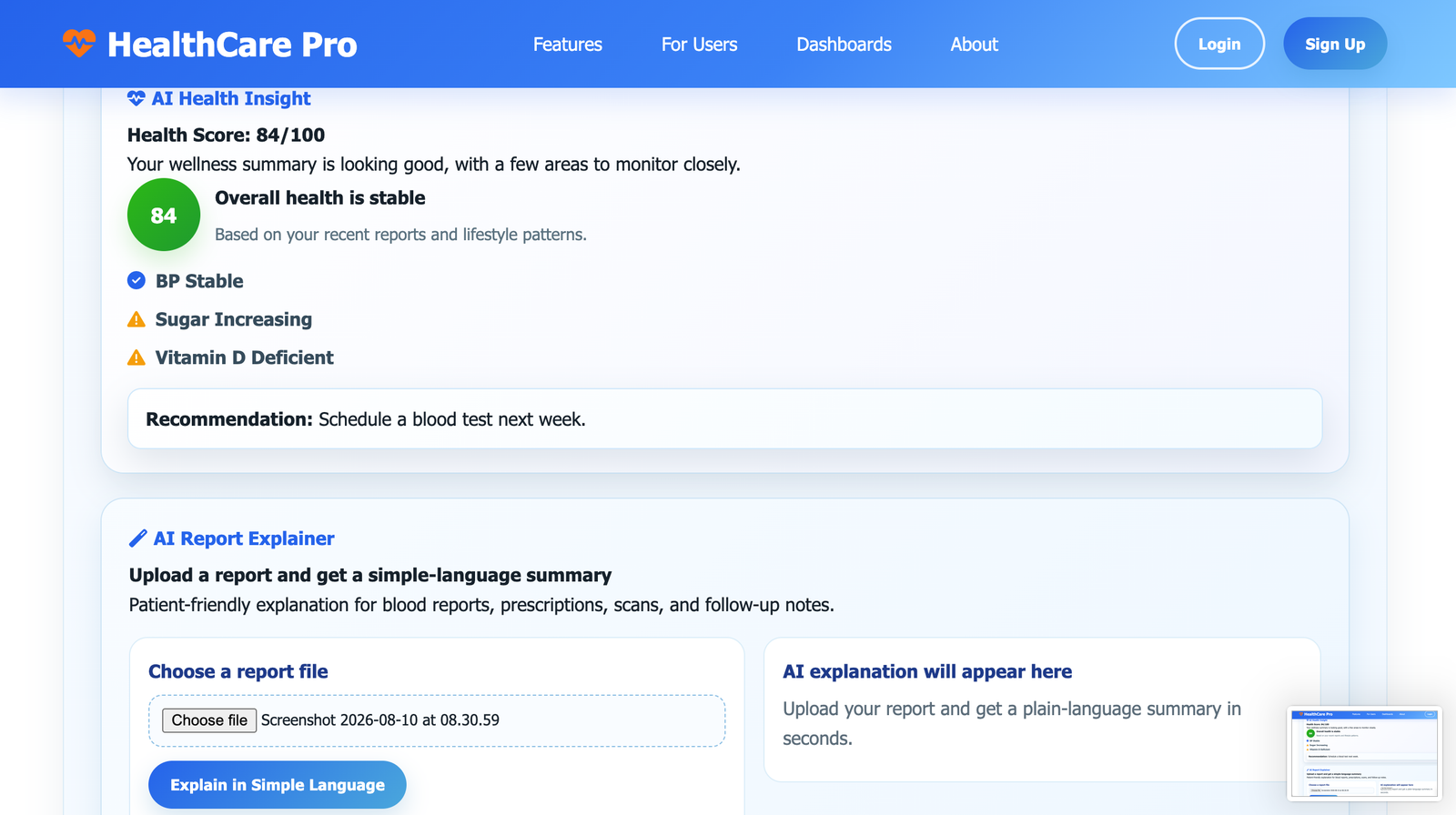1456x815 pixels.
Task: Click the green 84 health score circle
Action: click(164, 215)
